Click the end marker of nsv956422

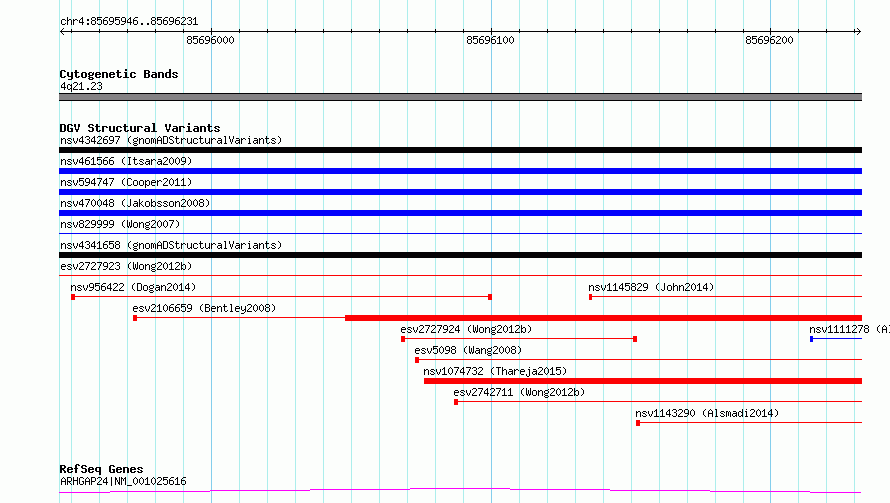click(490, 297)
